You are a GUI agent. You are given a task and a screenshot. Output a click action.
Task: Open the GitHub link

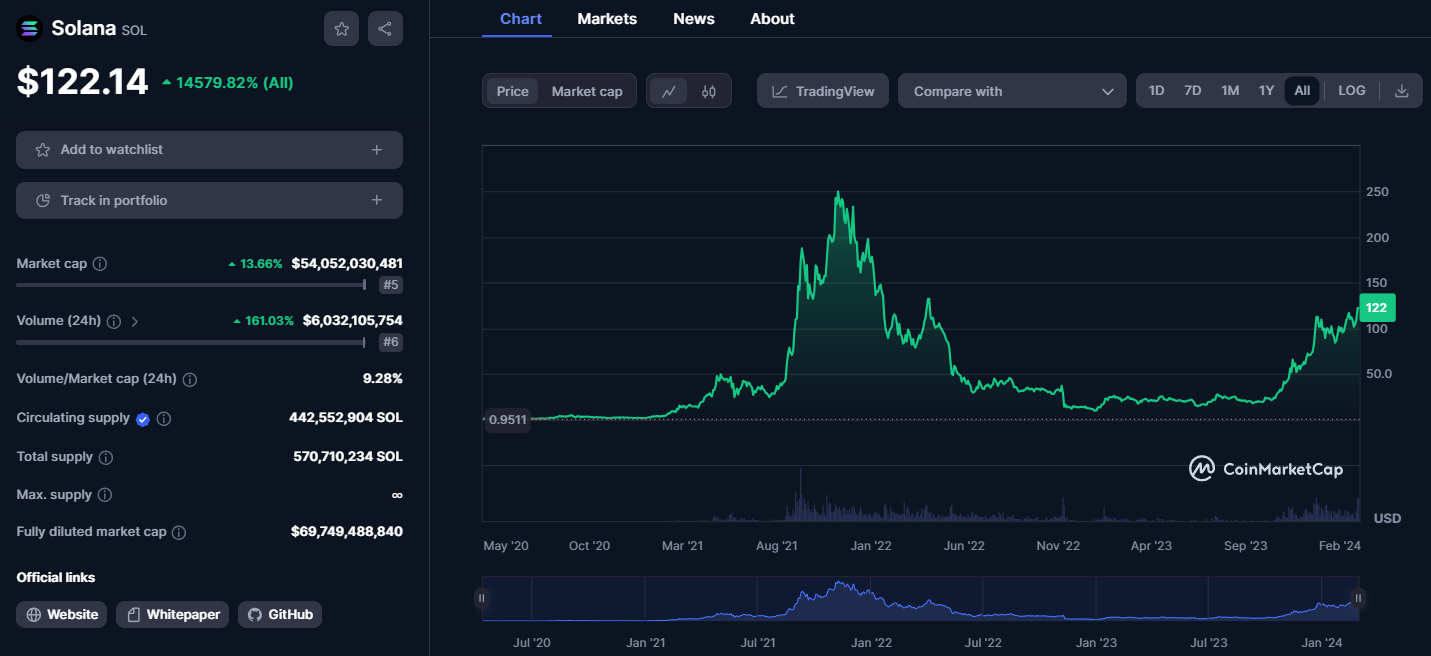(280, 614)
